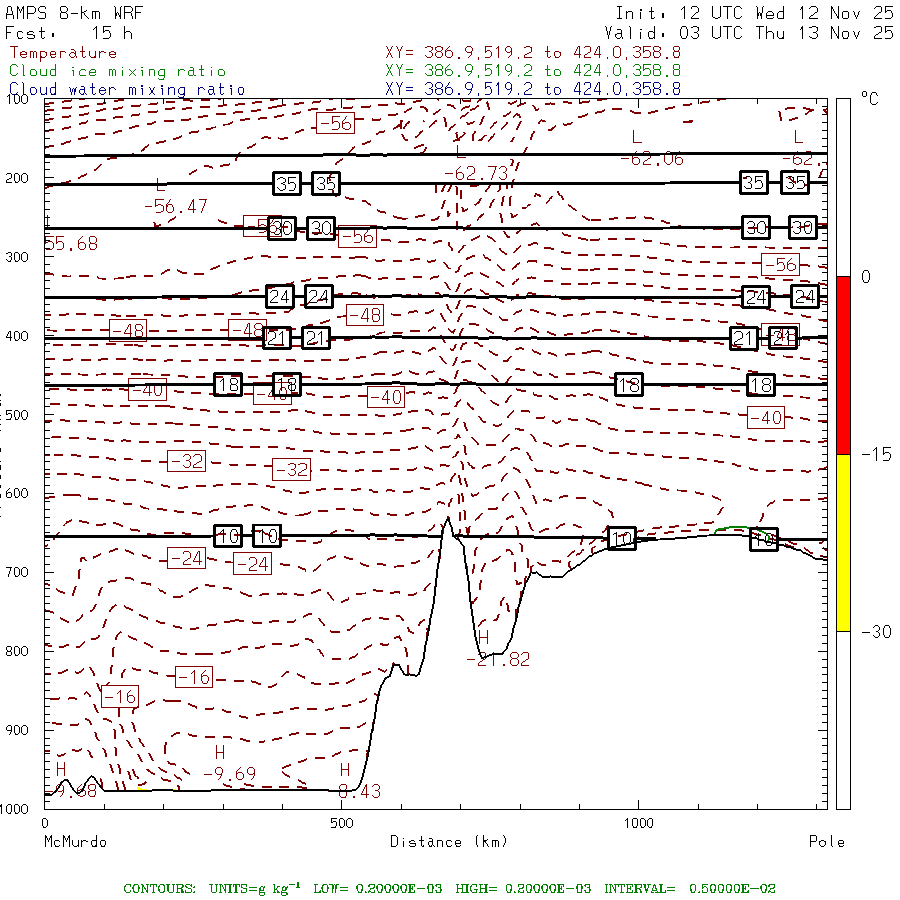The image size is (900, 900).
Task: Click the "-30" colorbar tick label
Action: 876,632
